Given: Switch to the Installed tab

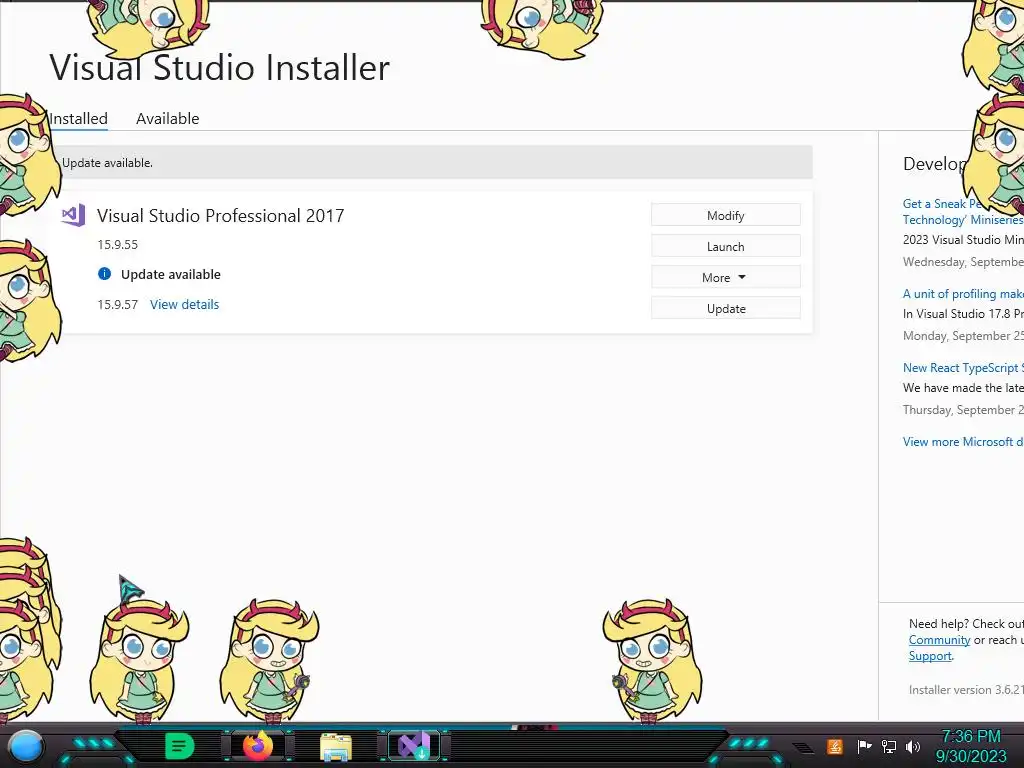Looking at the screenshot, I should tap(78, 119).
